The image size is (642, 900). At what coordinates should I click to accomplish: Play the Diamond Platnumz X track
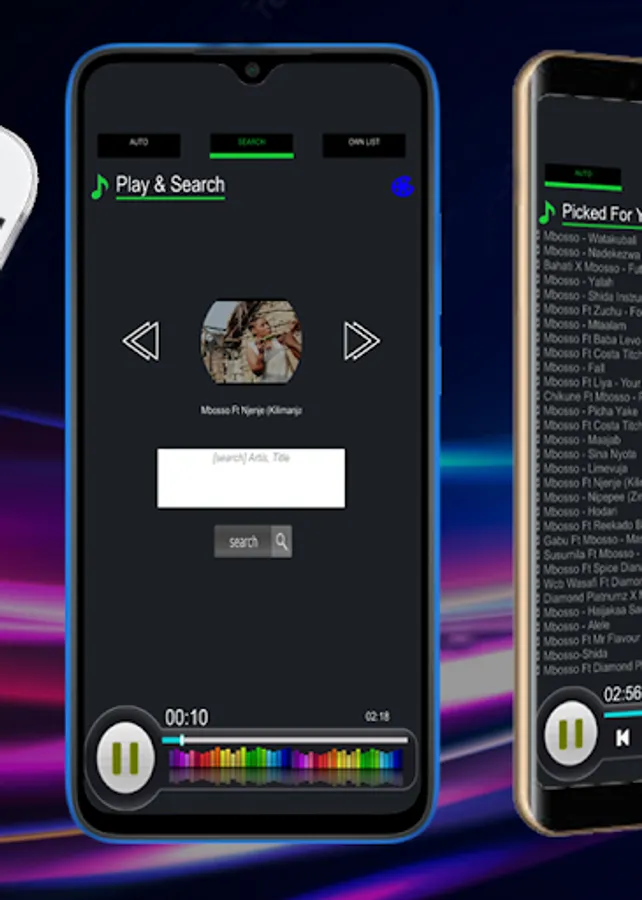[592, 598]
